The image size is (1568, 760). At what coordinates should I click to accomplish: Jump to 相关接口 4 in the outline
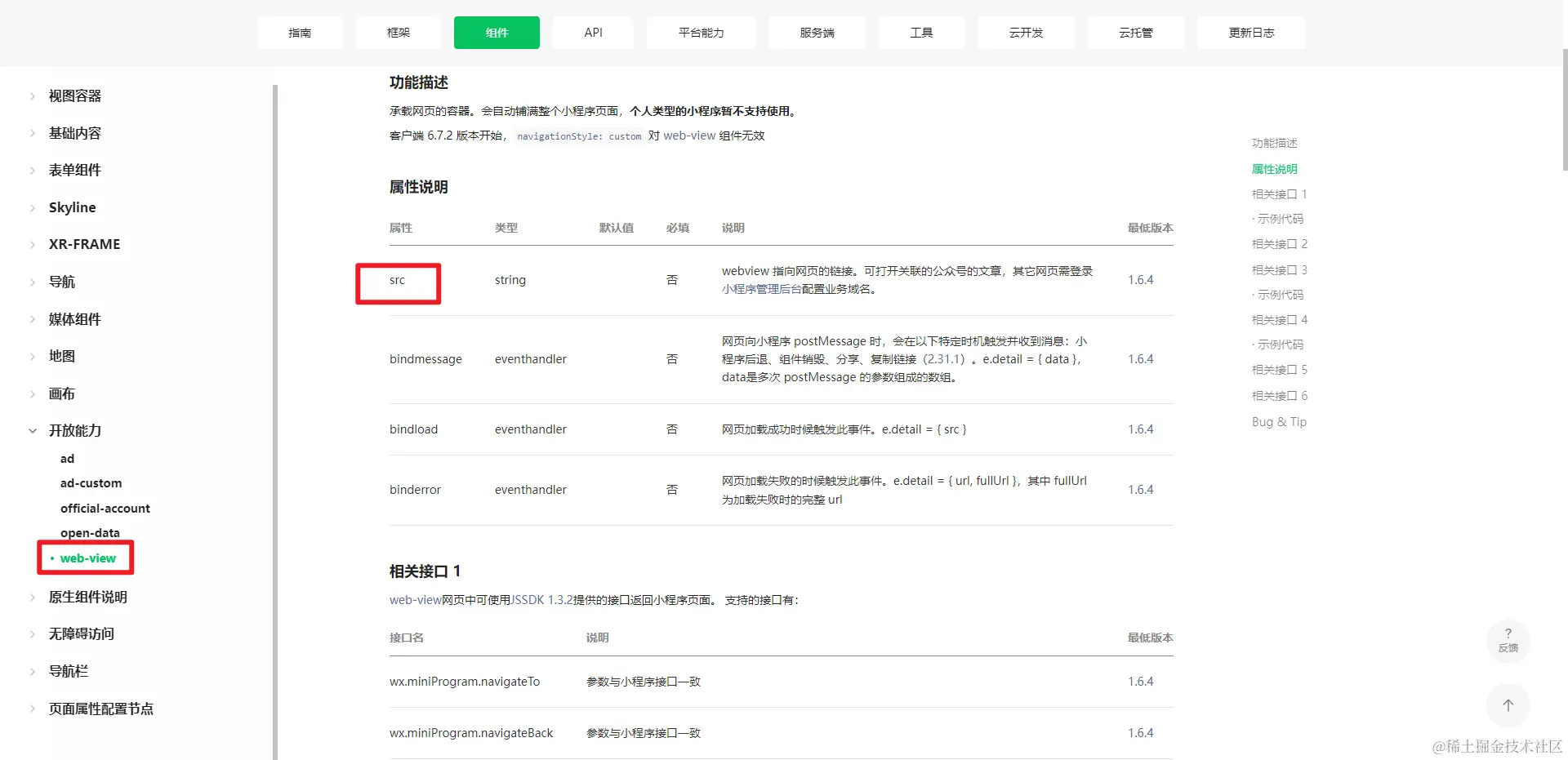[x=1280, y=320]
